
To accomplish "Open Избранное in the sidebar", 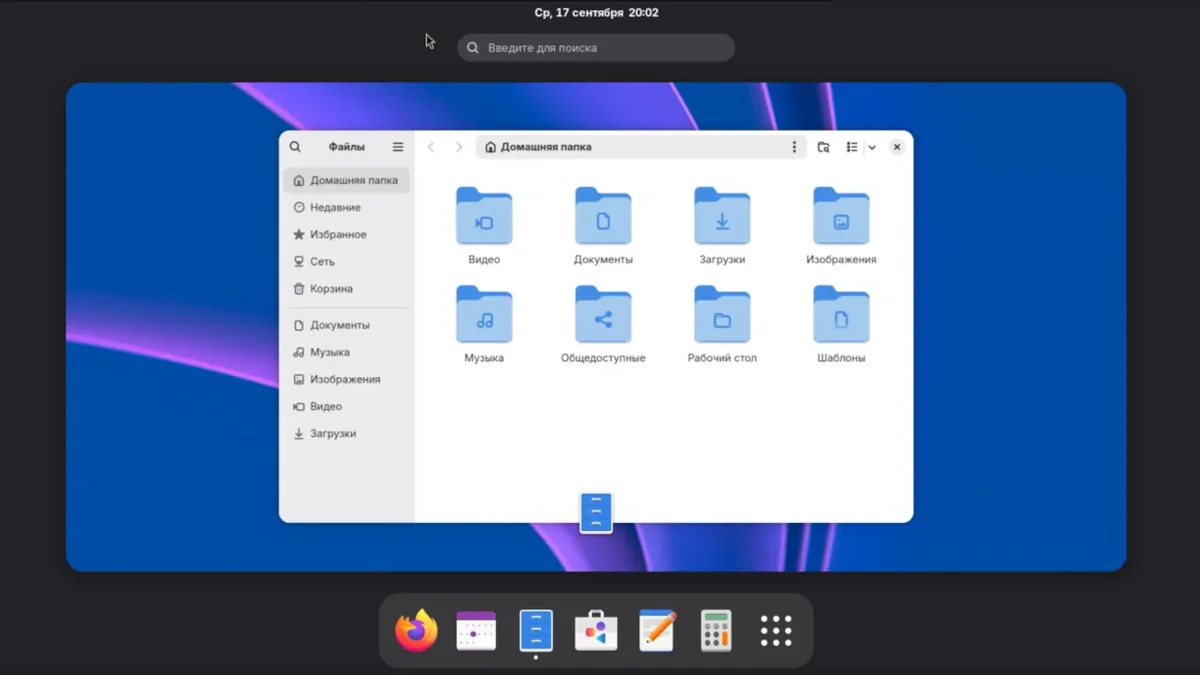I will coord(338,235).
